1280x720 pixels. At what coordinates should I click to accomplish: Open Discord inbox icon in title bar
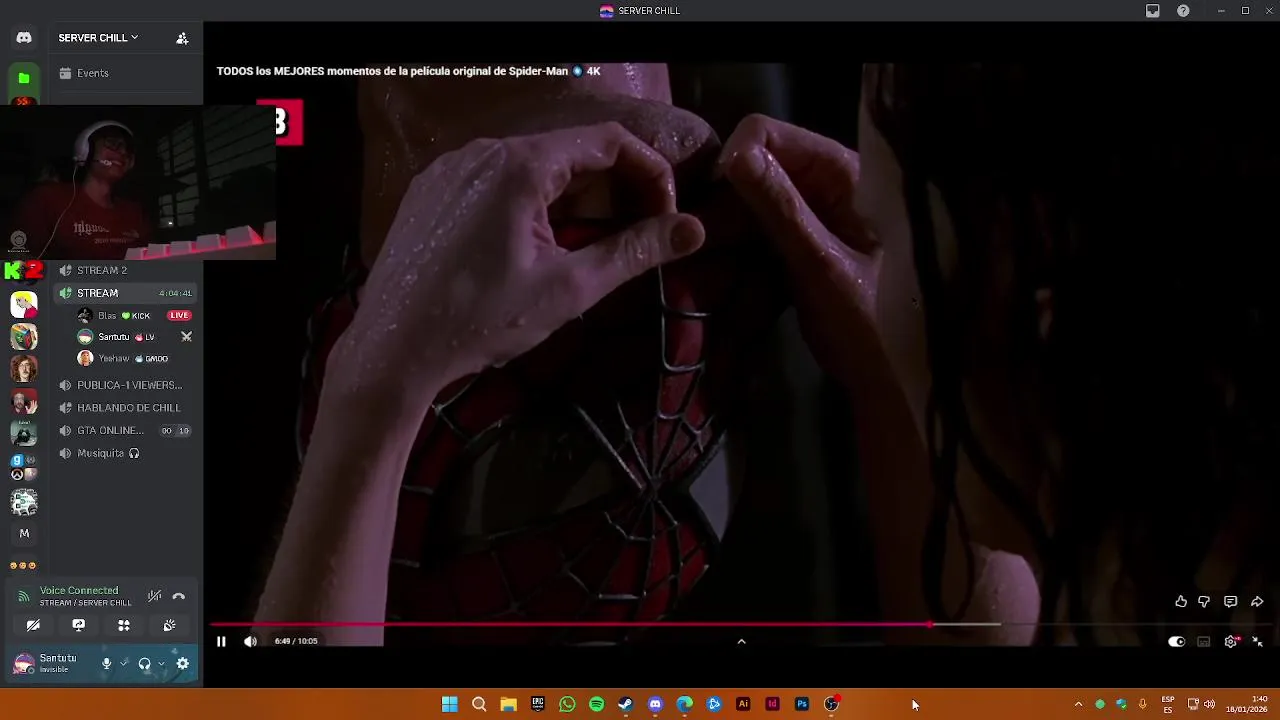[x=1153, y=11]
